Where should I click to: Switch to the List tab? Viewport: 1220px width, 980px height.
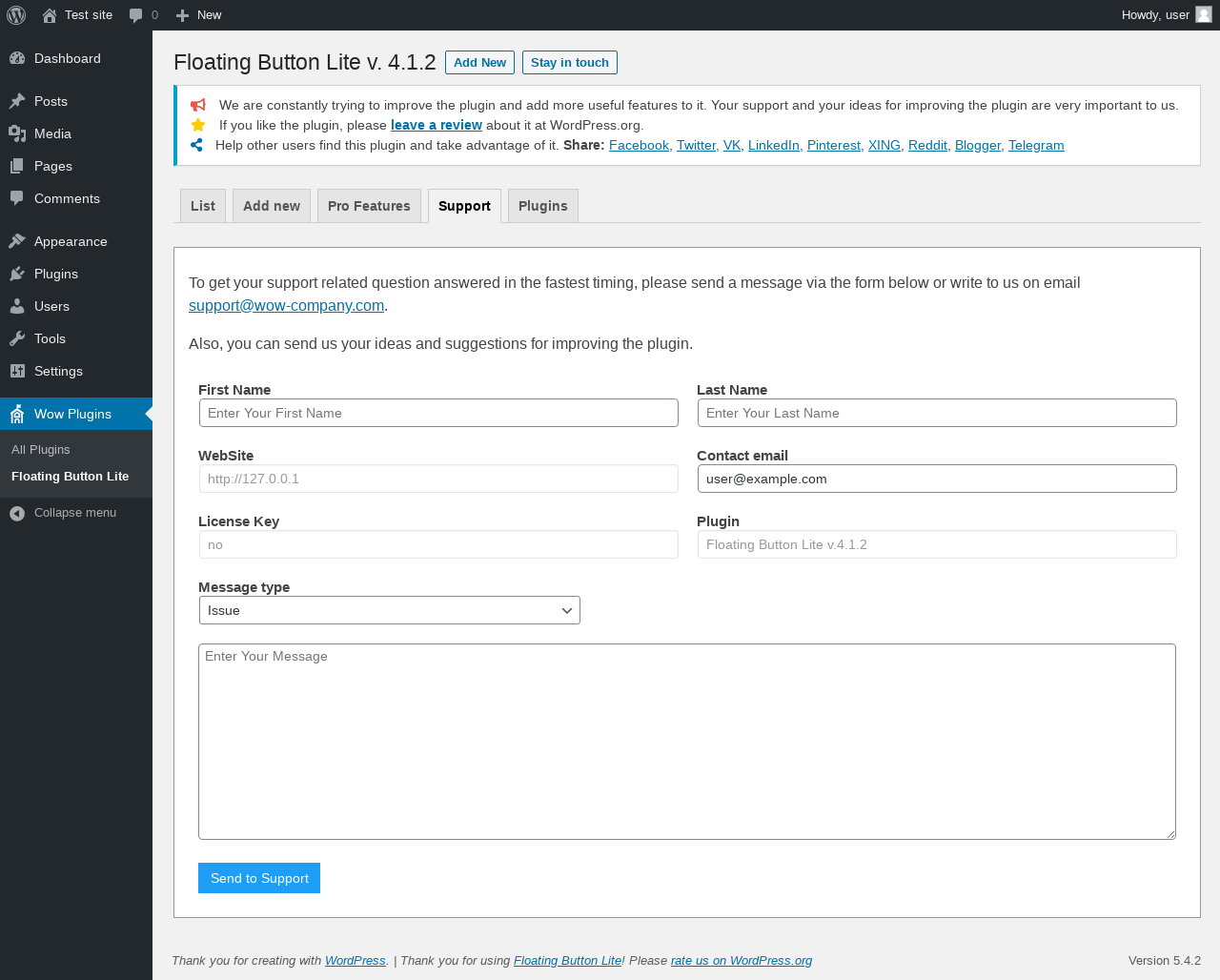click(203, 206)
